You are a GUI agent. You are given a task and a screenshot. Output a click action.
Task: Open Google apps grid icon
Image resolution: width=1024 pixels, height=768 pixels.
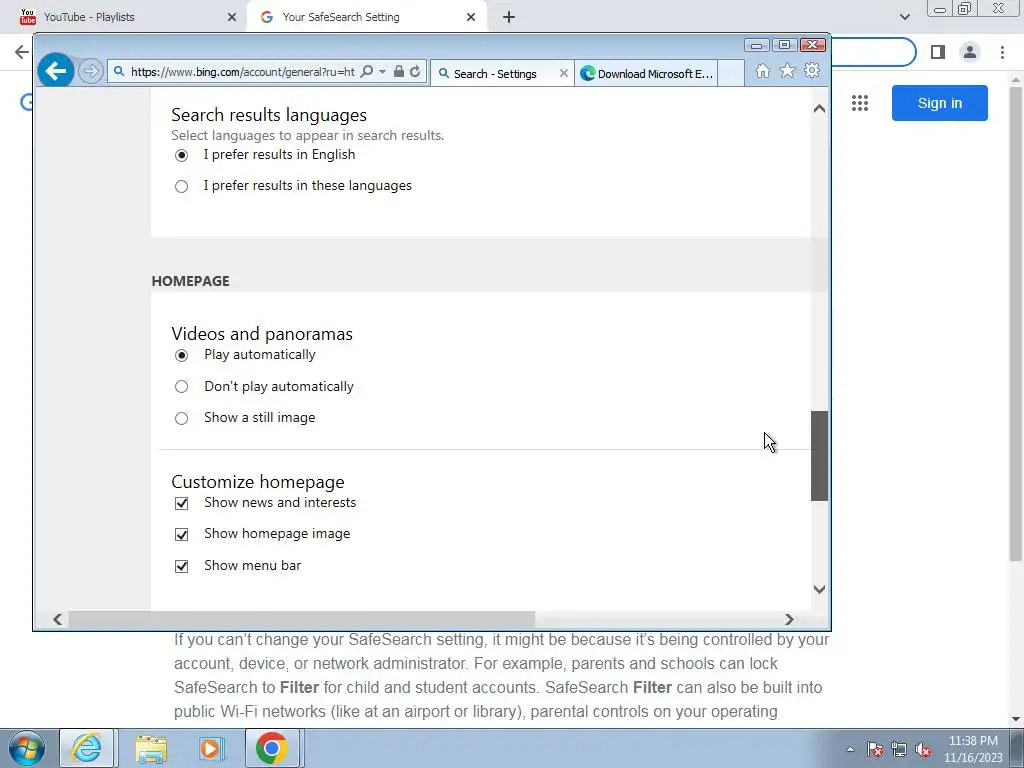pos(859,103)
